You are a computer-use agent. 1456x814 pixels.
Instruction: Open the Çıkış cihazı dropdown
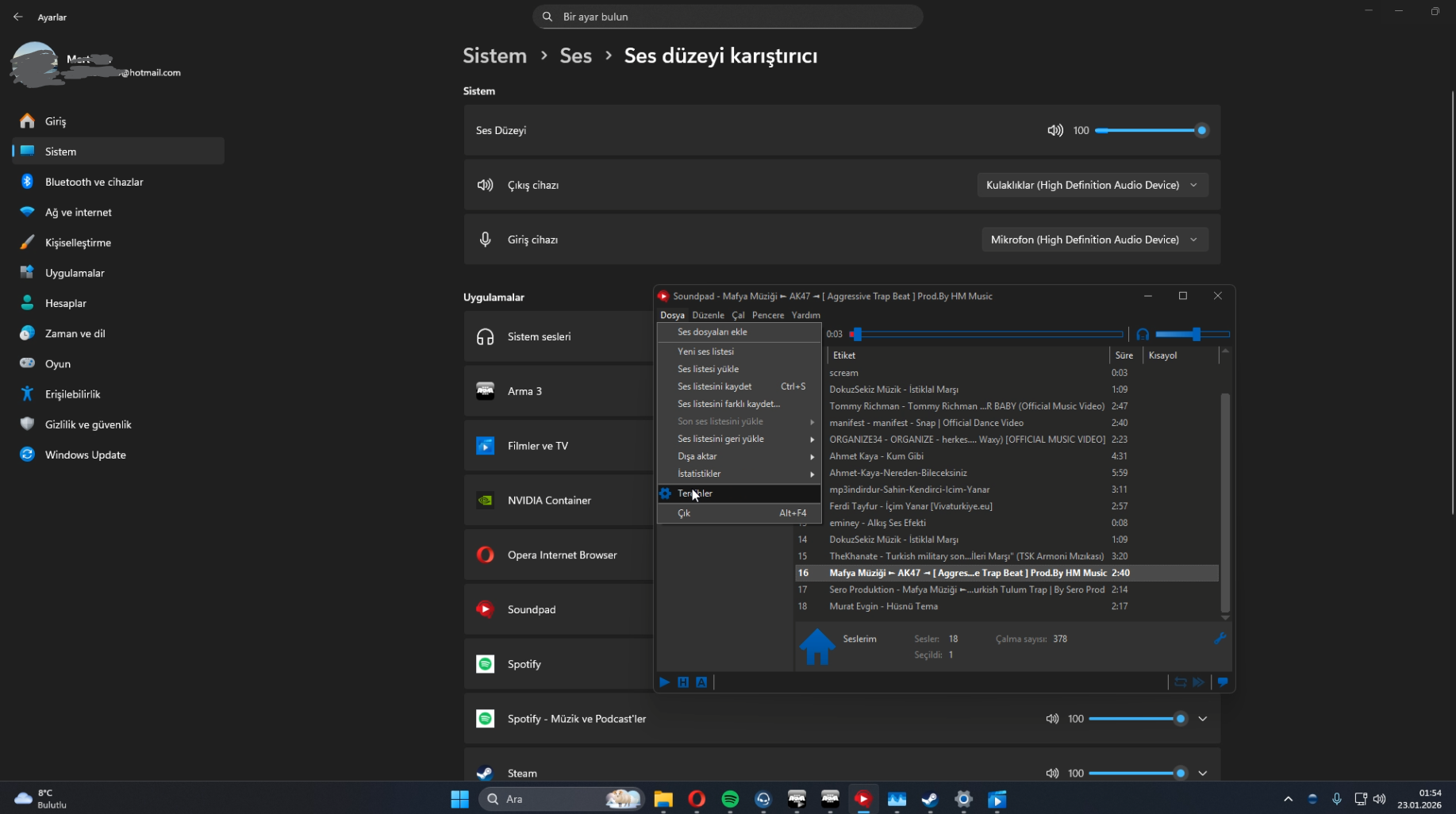1093,185
